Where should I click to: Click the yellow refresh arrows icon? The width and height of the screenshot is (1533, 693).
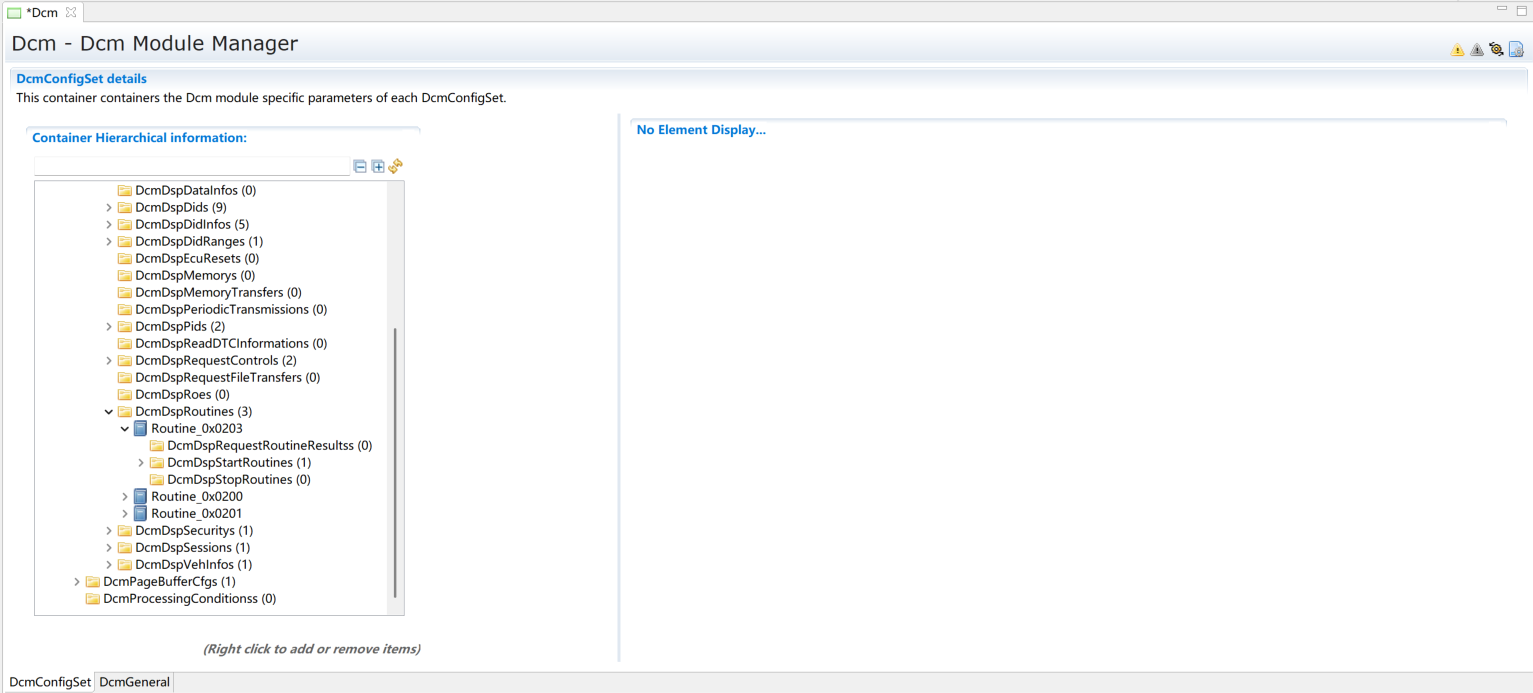point(396,166)
